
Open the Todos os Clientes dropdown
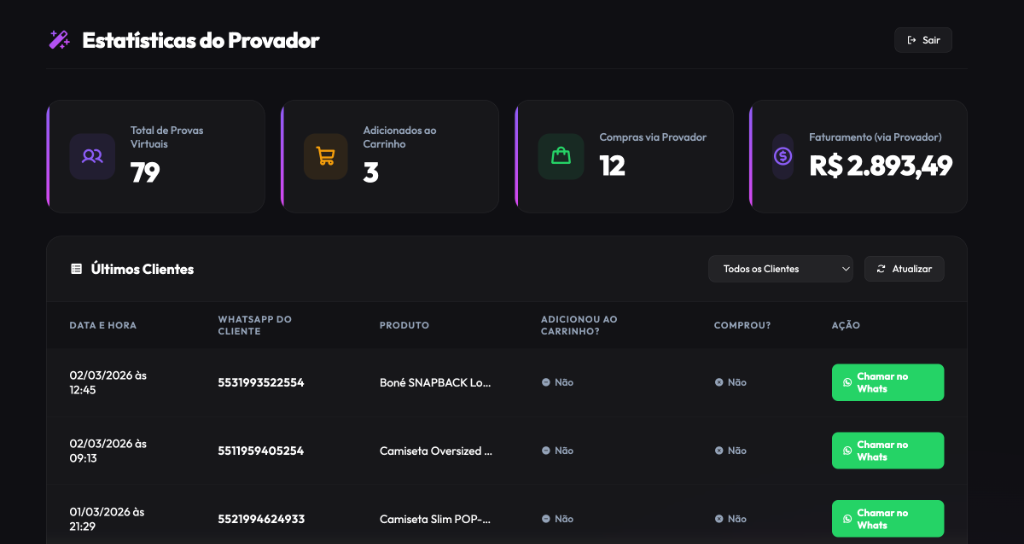(780, 269)
